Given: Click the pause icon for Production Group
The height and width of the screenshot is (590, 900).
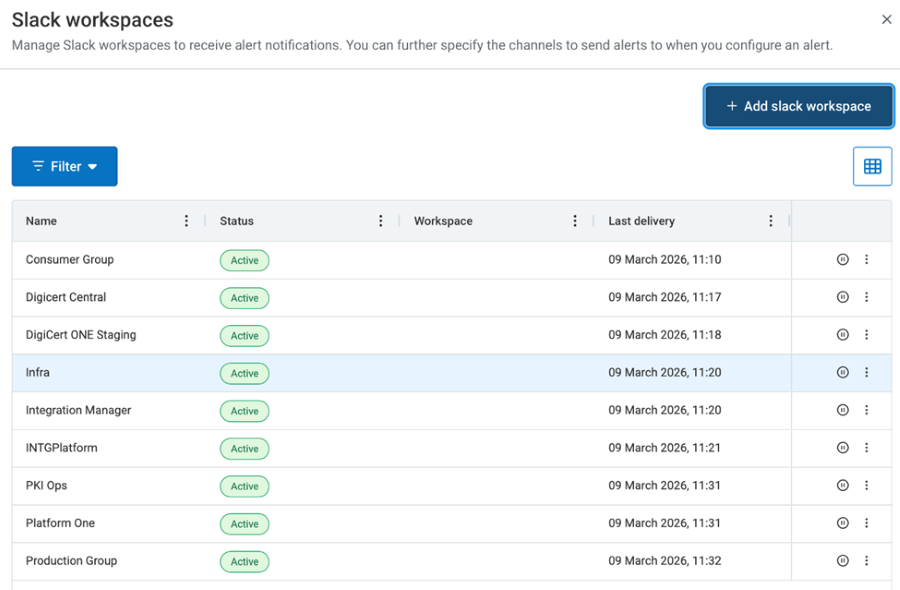Looking at the screenshot, I should tap(842, 561).
